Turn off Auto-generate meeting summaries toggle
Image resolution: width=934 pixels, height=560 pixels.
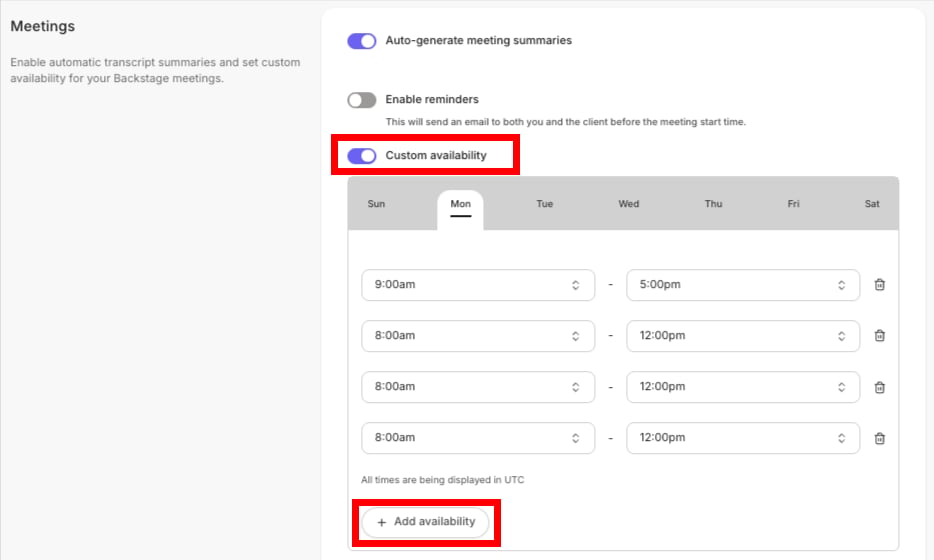(x=362, y=41)
